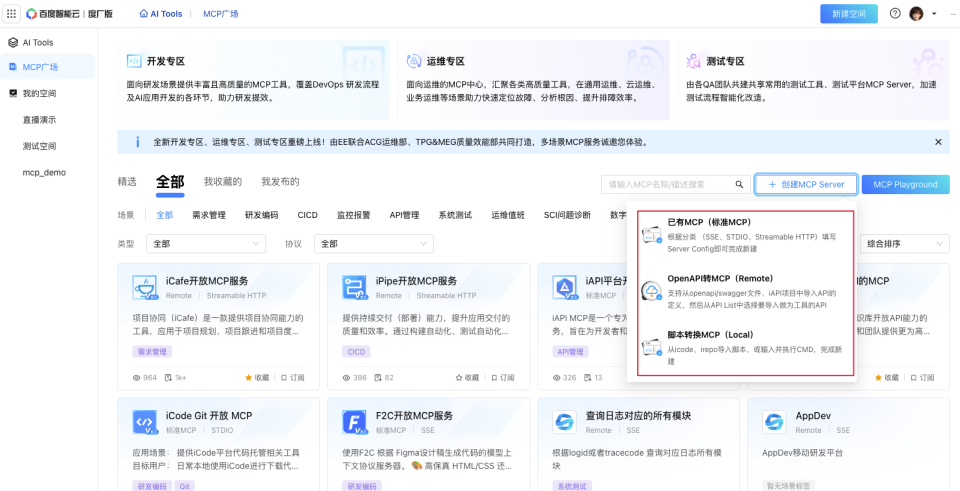Switch to the 精选 tab
Image resolution: width=960 pixels, height=491 pixels.
[x=127, y=182]
